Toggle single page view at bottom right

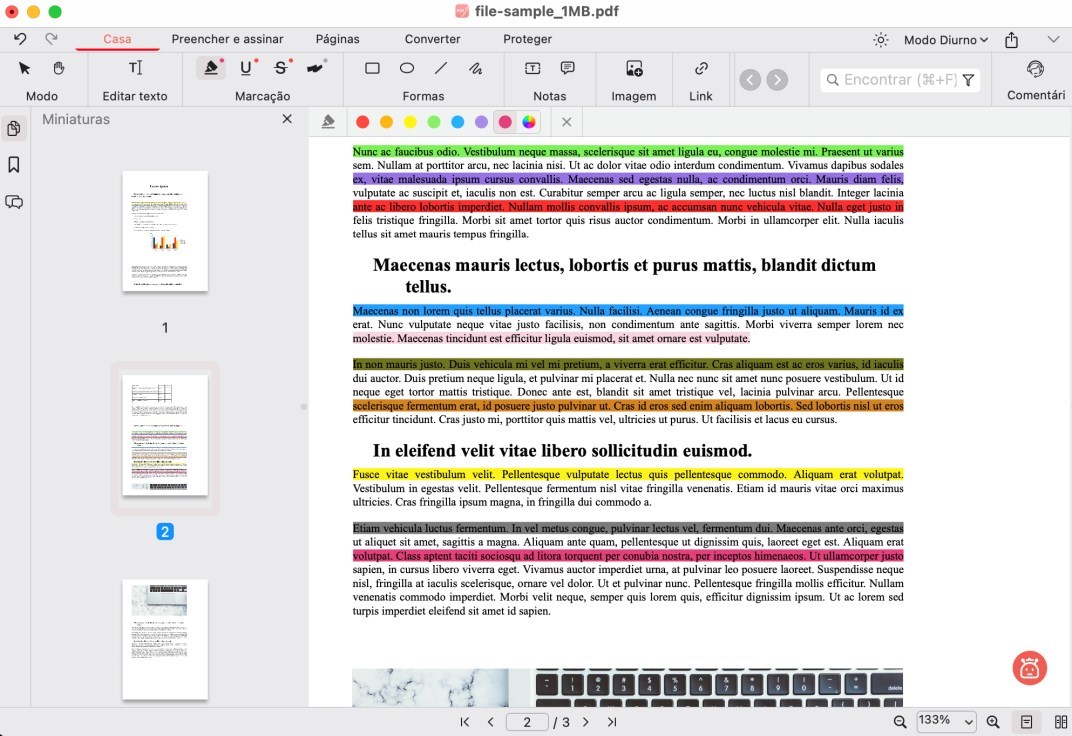[x=1026, y=721]
